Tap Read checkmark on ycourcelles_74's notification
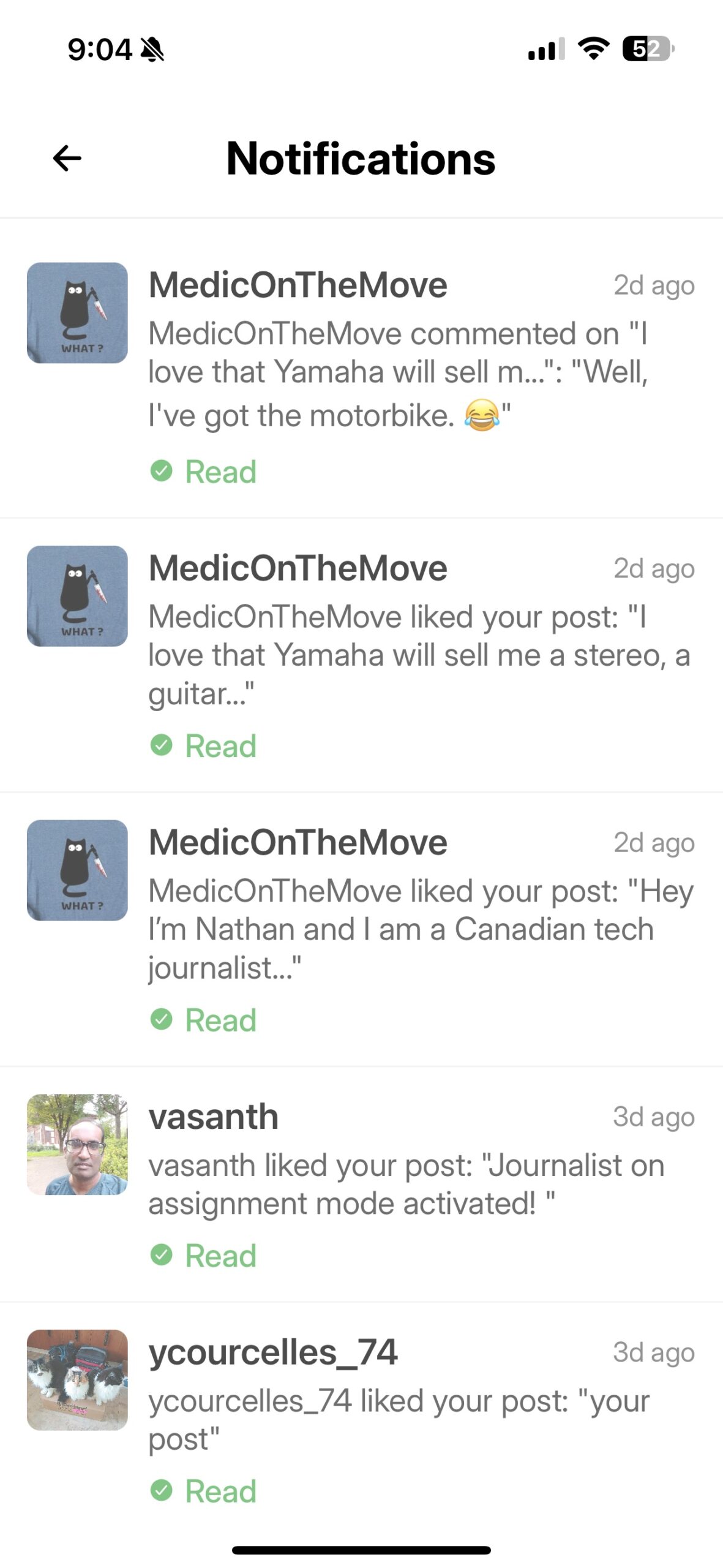The image size is (723, 1568). click(162, 1490)
